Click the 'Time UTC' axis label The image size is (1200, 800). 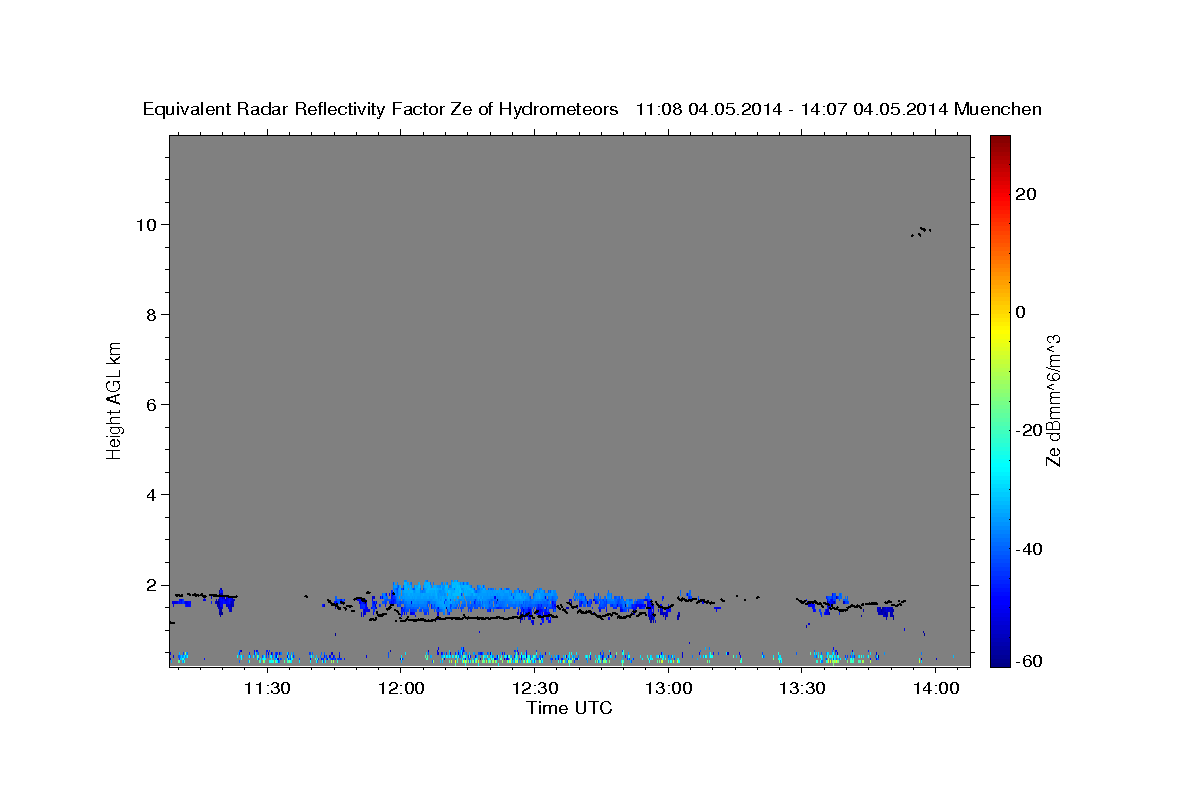(569, 708)
